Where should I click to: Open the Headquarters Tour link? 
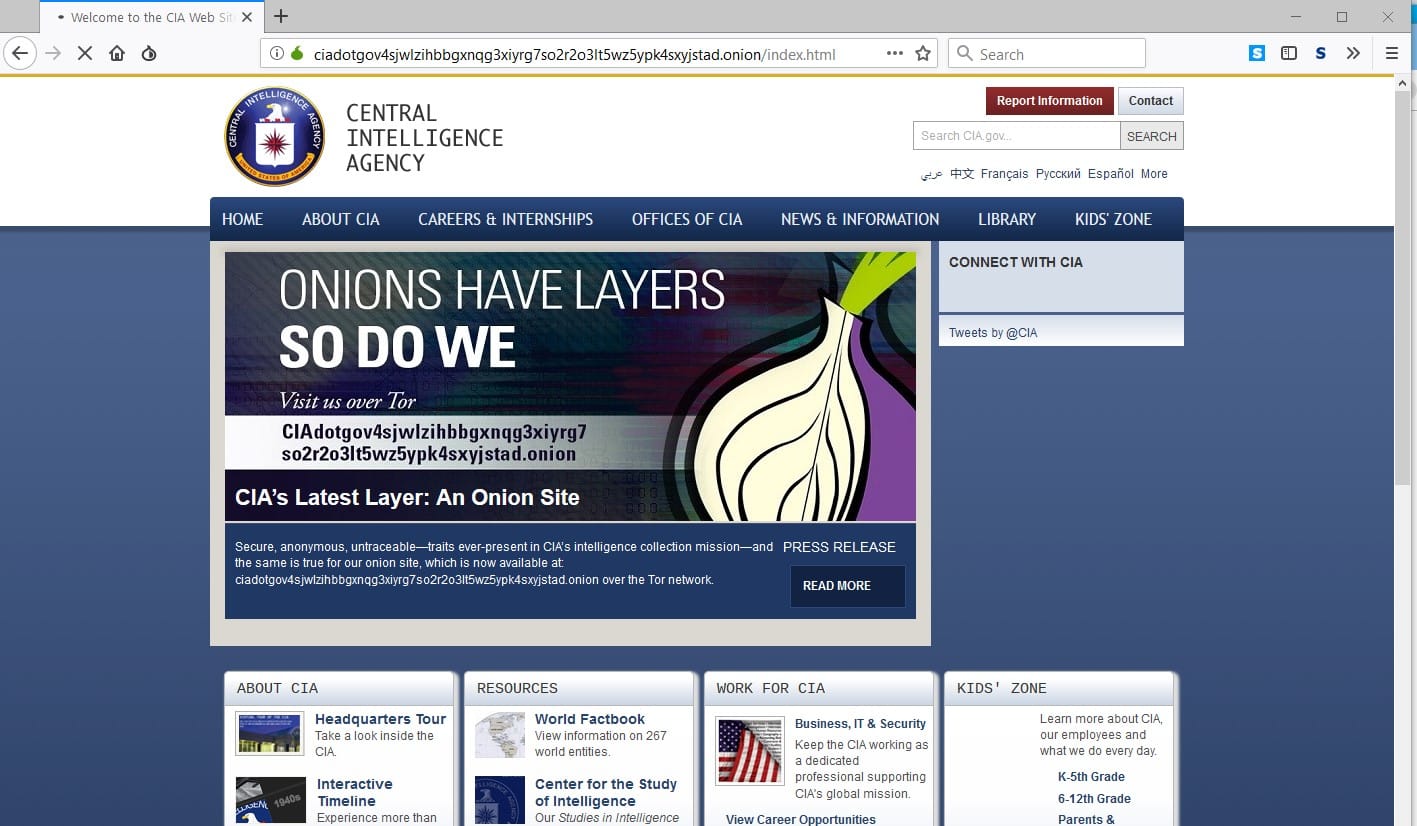(x=380, y=719)
